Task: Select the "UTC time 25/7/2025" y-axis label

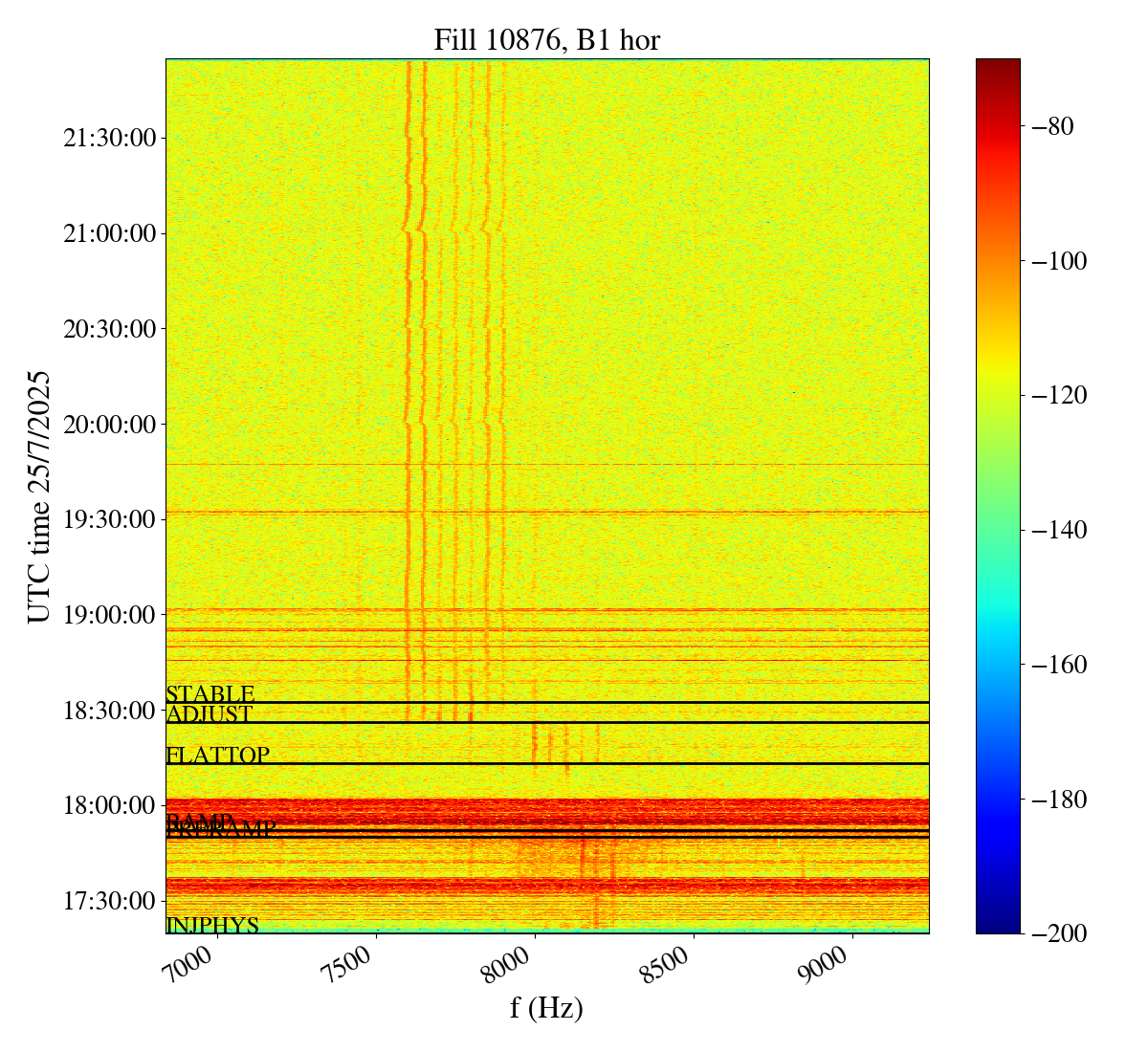Action: point(40,496)
